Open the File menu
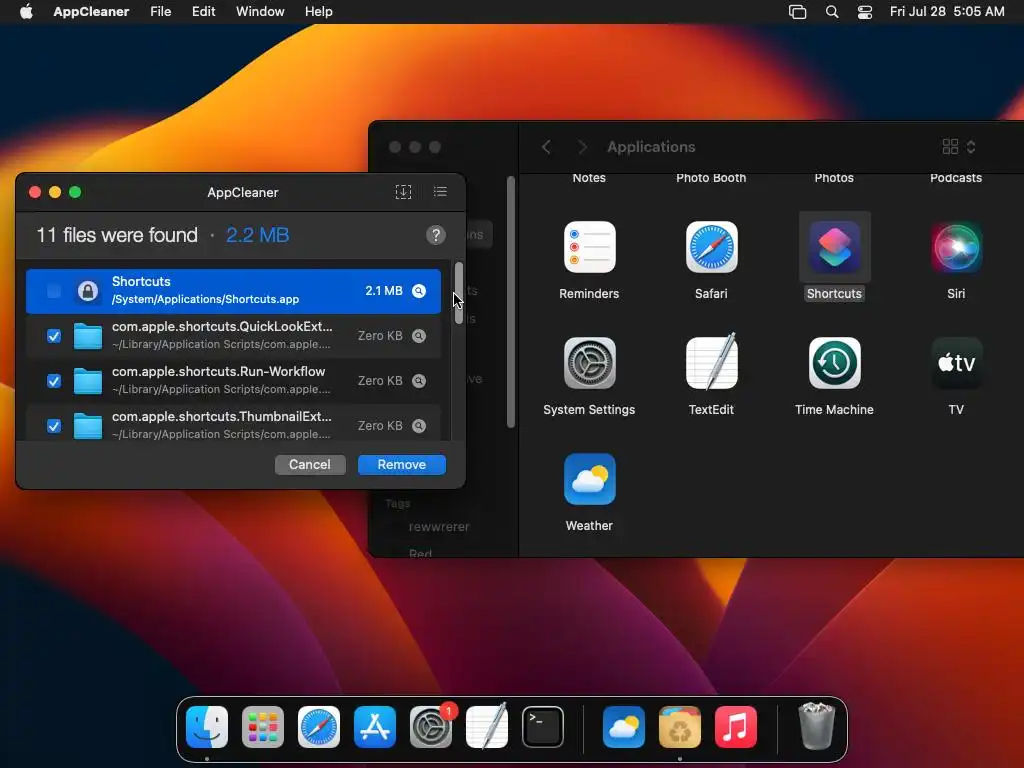 click(x=161, y=11)
